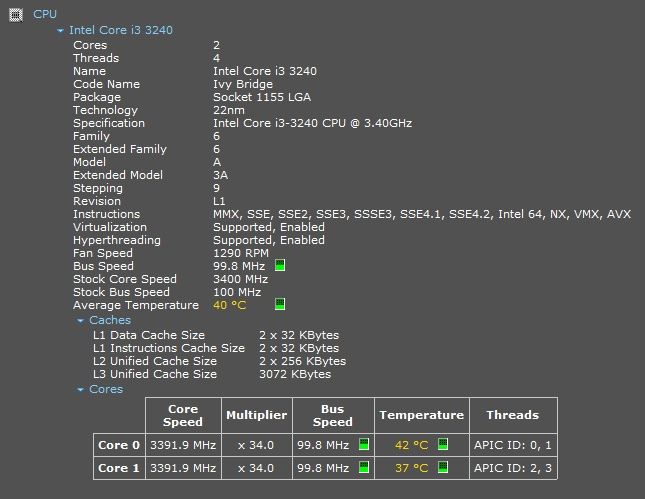The height and width of the screenshot is (499, 645).
Task: Click the 40 °C average temperature value
Action: (230, 305)
